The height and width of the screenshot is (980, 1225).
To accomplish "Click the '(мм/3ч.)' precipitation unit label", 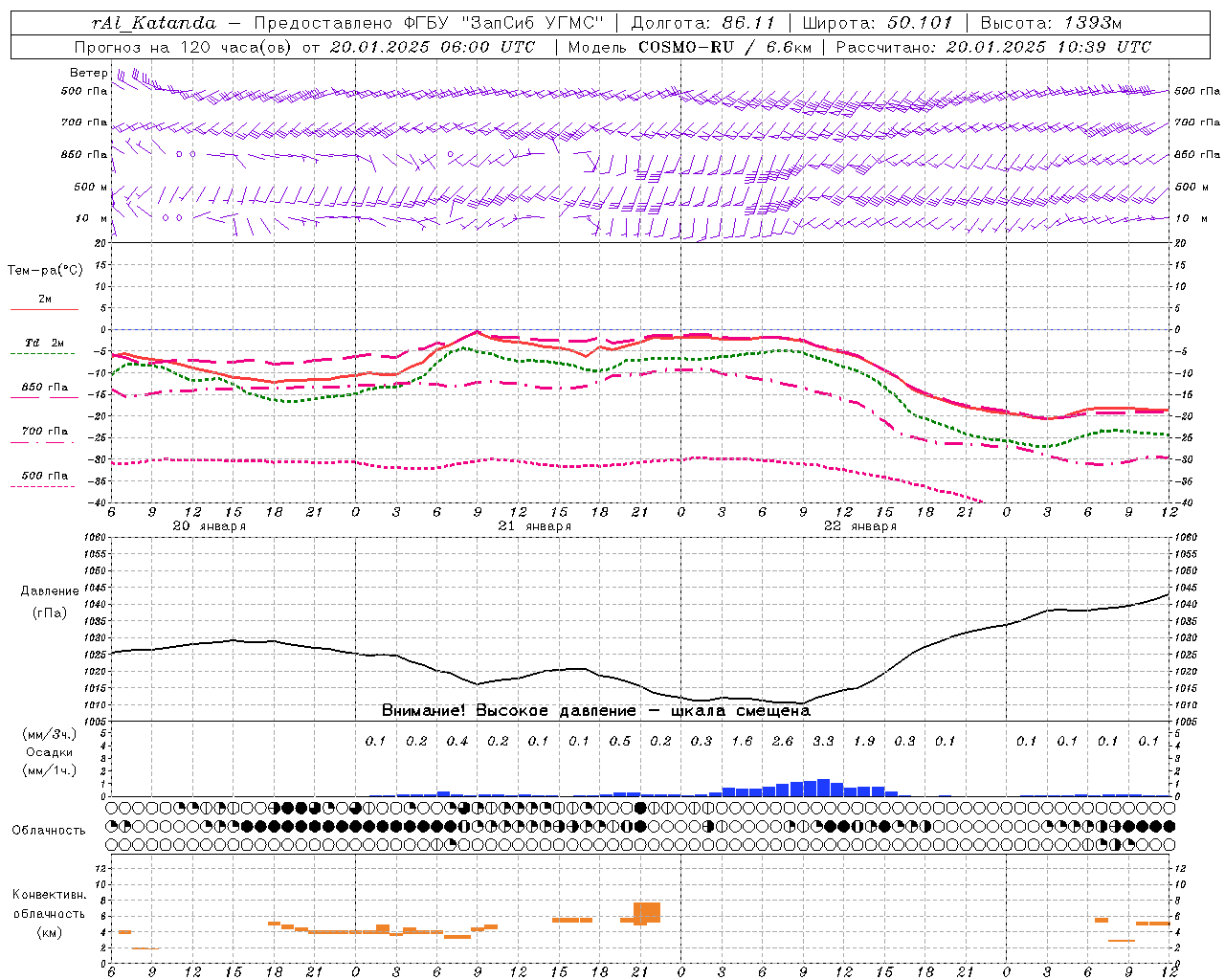I will click(x=49, y=734).
